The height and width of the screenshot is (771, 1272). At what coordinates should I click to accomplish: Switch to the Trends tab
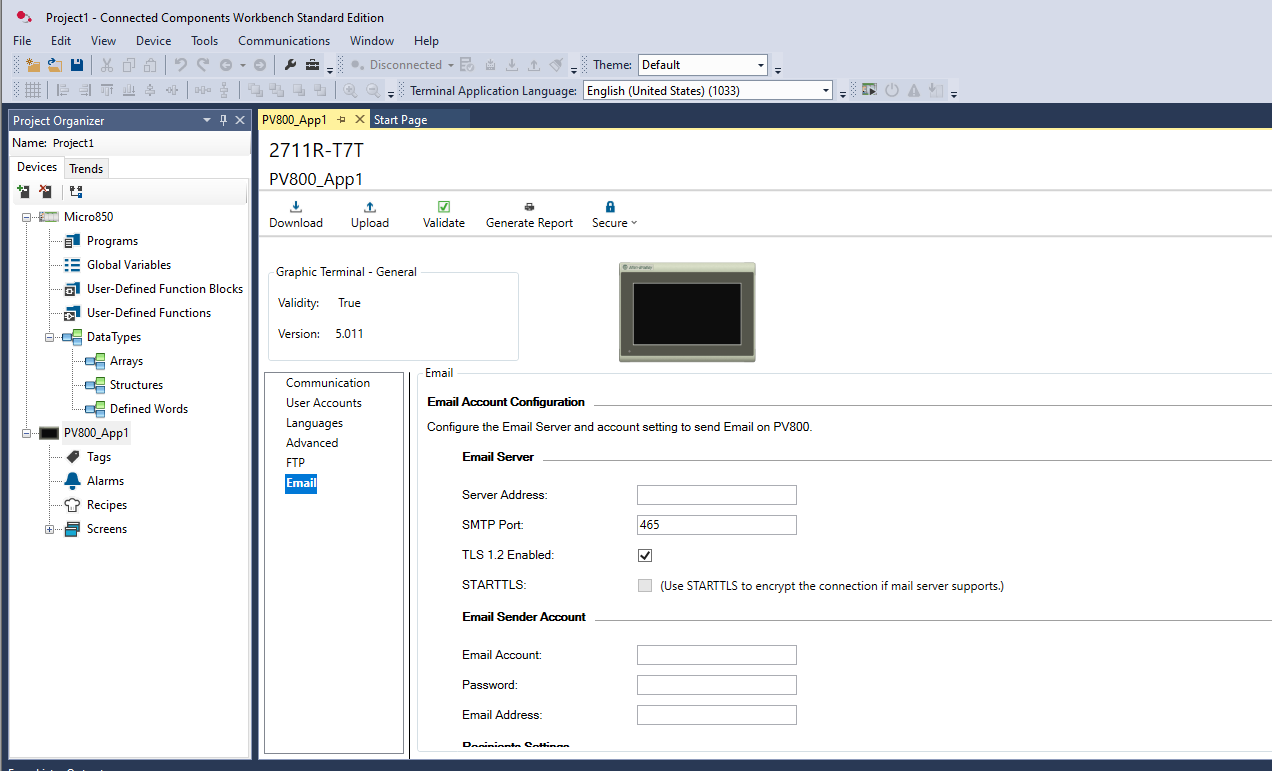coord(86,168)
